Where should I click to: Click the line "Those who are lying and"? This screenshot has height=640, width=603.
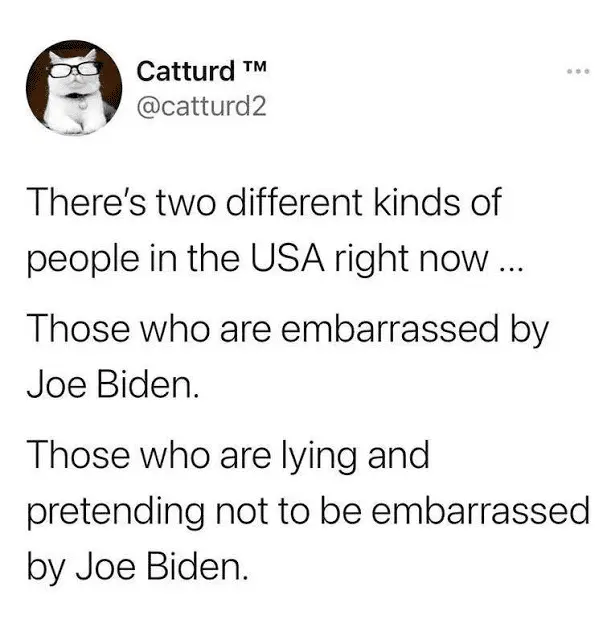pyautogui.click(x=228, y=455)
